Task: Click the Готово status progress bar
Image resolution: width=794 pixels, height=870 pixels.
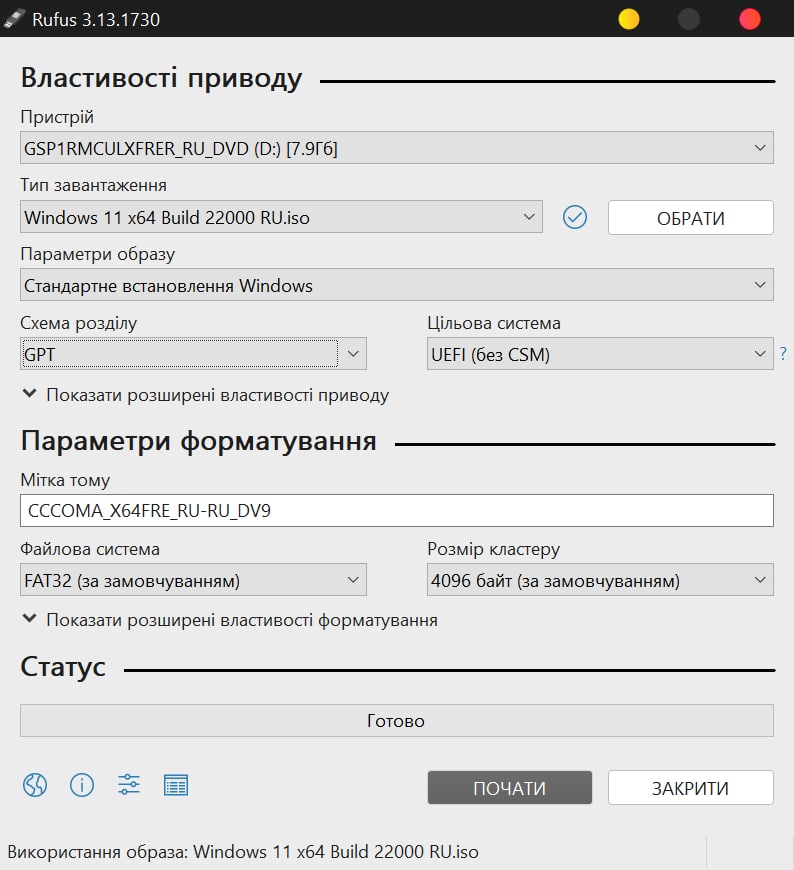Action: click(x=397, y=721)
